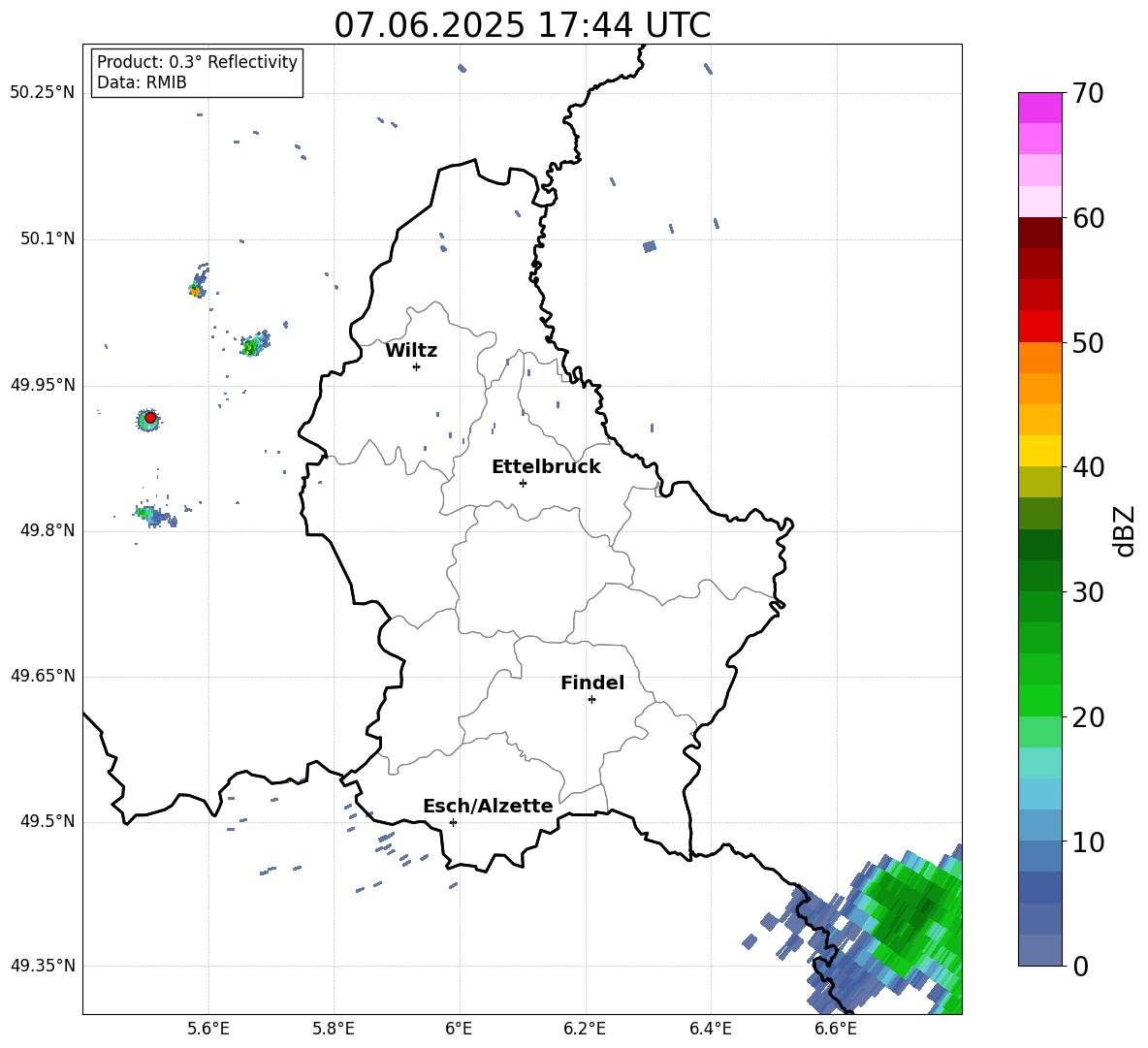Click the colorbar tick label 70
This screenshot has height=1048, width=1148.
click(1088, 94)
